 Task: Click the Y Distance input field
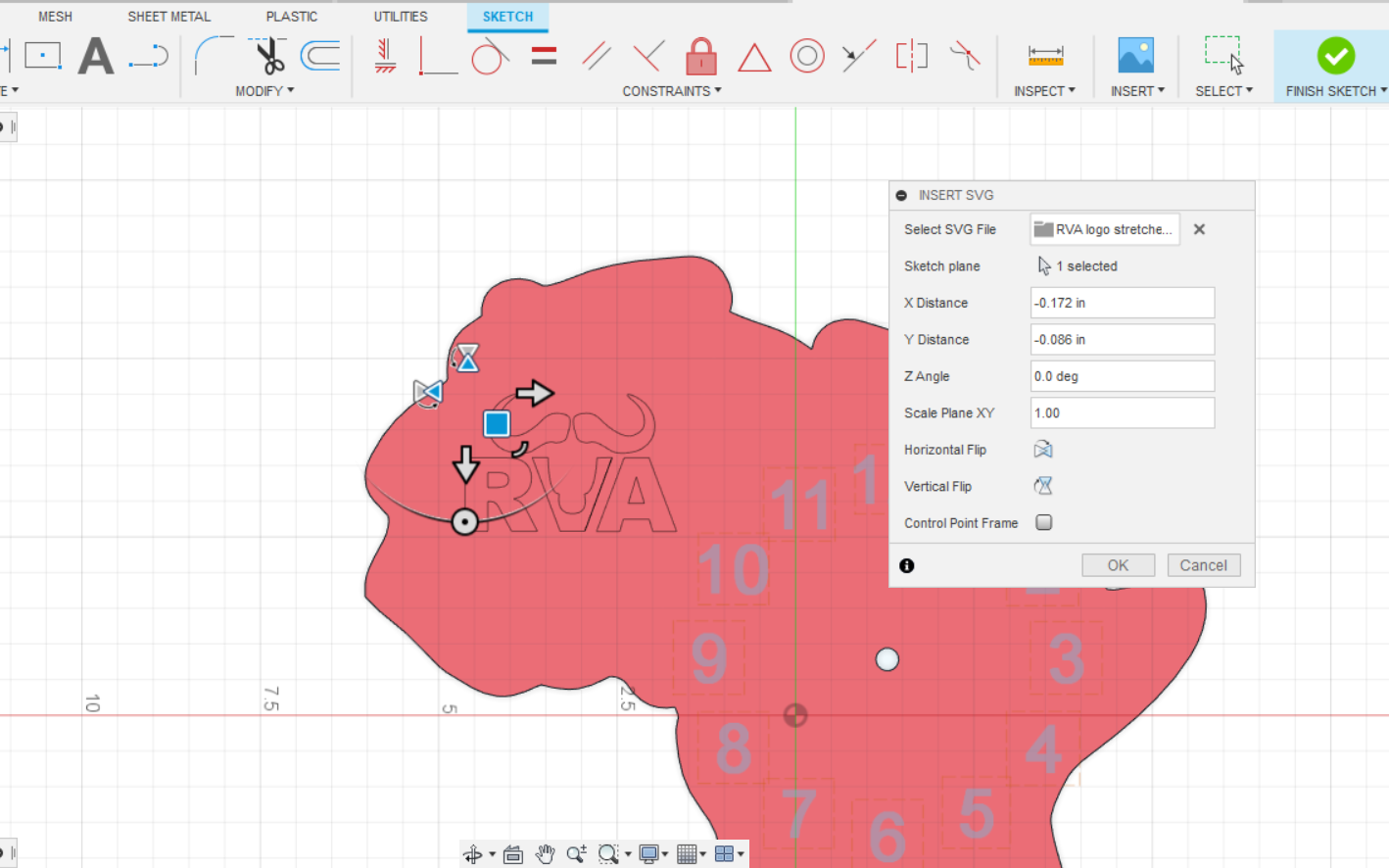click(x=1123, y=339)
